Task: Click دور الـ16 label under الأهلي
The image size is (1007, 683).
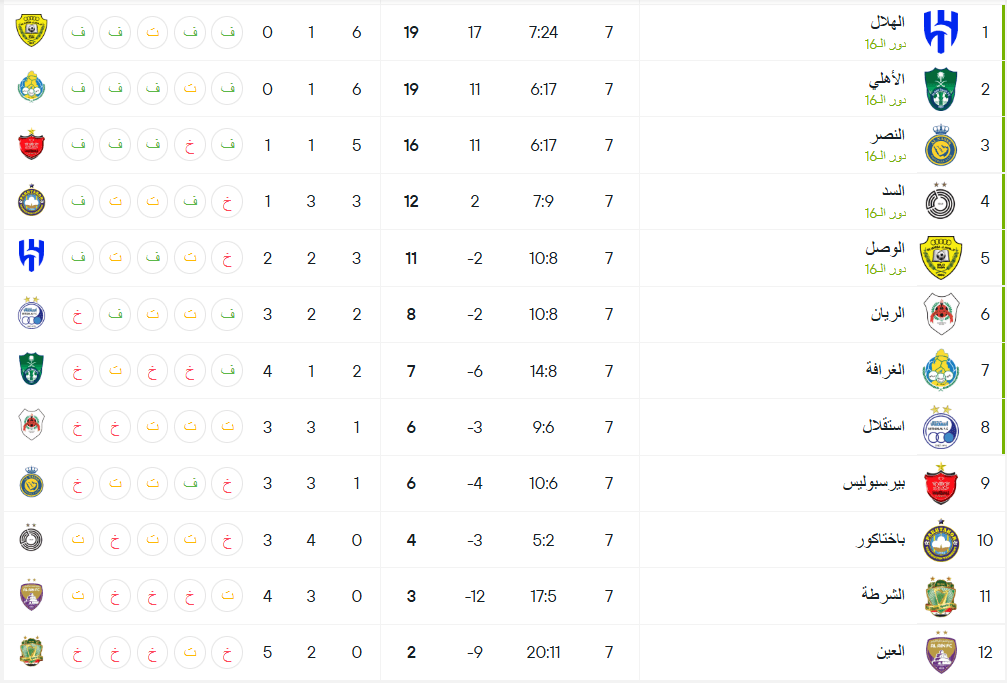Action: tap(885, 100)
